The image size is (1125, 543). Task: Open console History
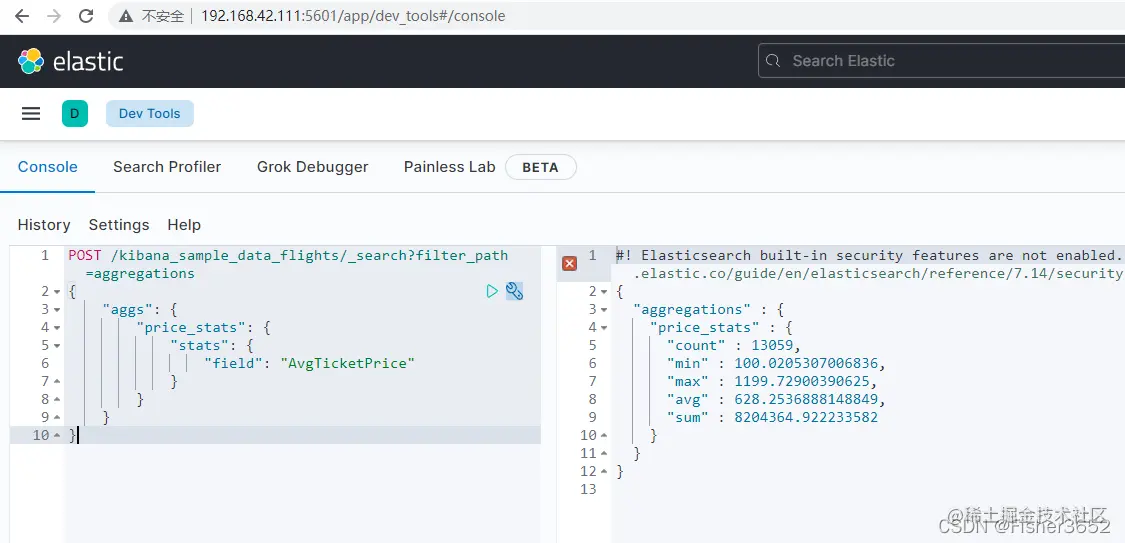[x=44, y=225]
